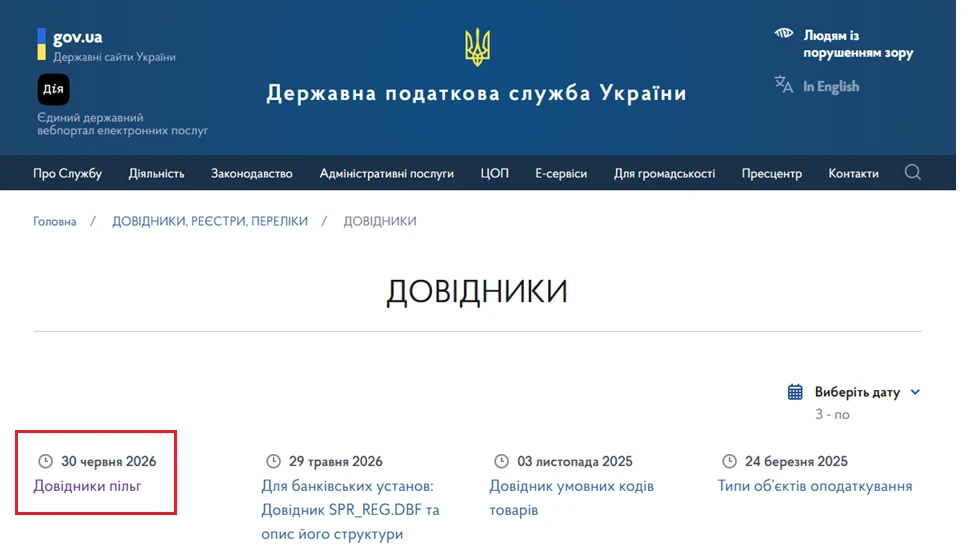Click the translate language icon

[x=783, y=85]
